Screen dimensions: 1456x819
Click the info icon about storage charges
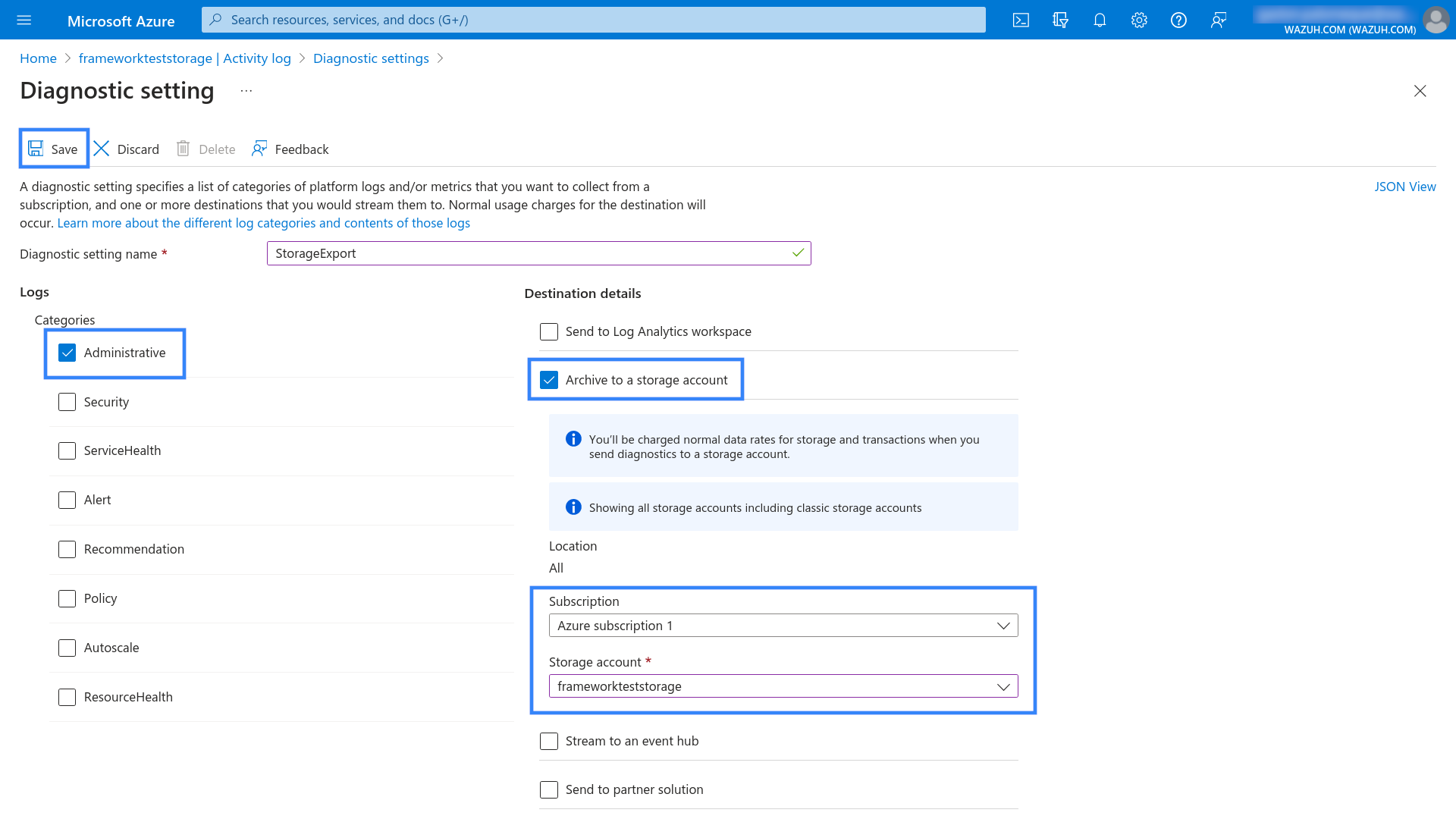573,439
